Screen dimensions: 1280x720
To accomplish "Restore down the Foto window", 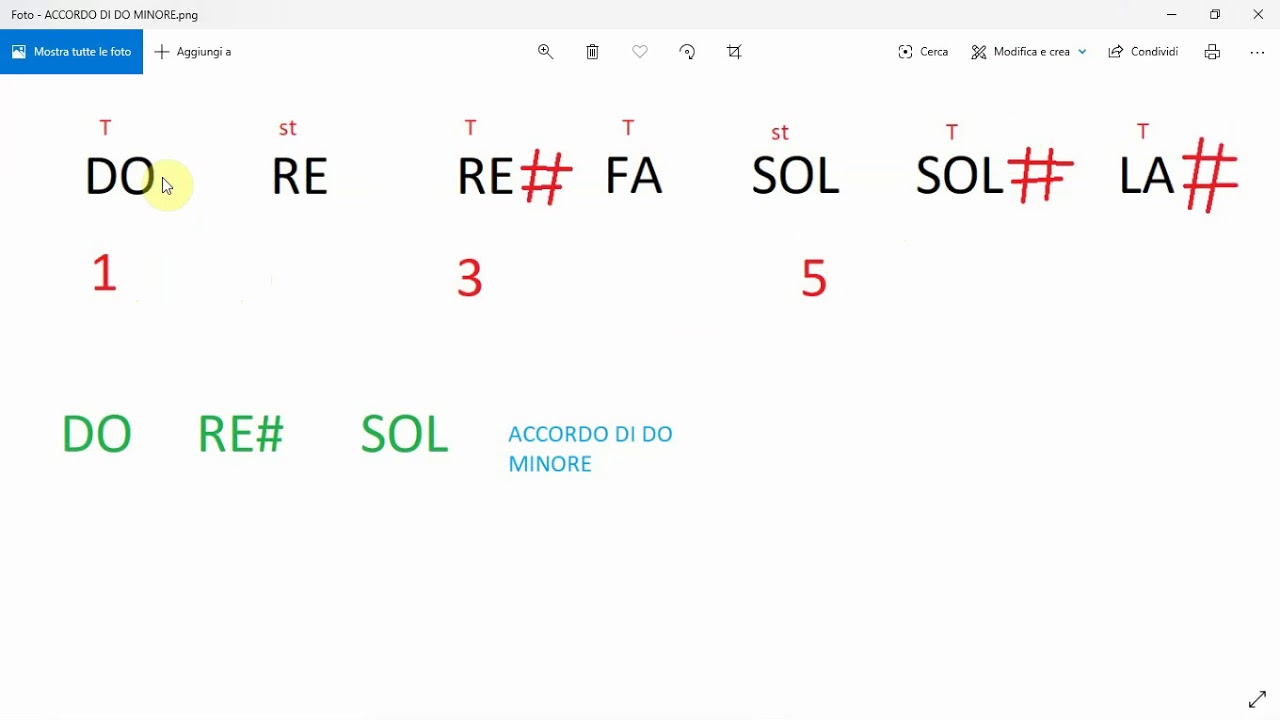I will click(x=1215, y=15).
